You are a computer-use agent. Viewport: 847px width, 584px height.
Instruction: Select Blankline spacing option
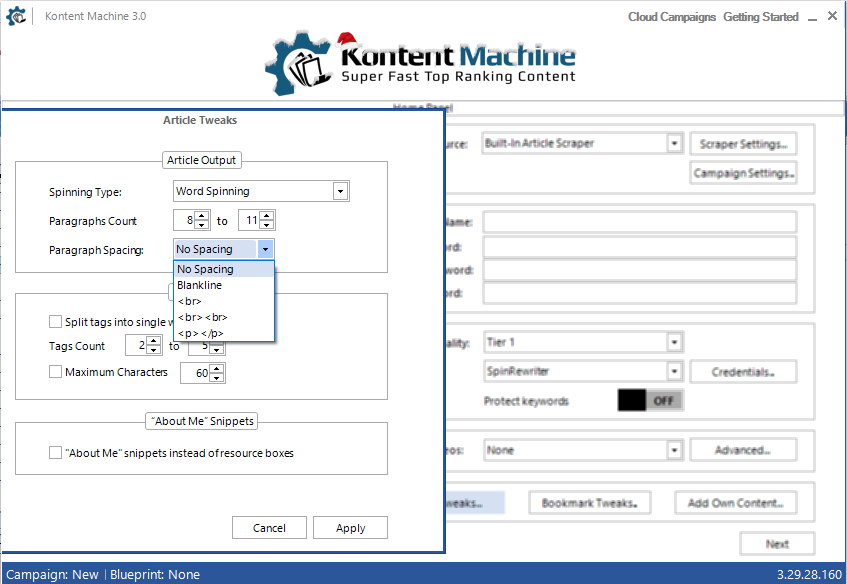(224, 285)
